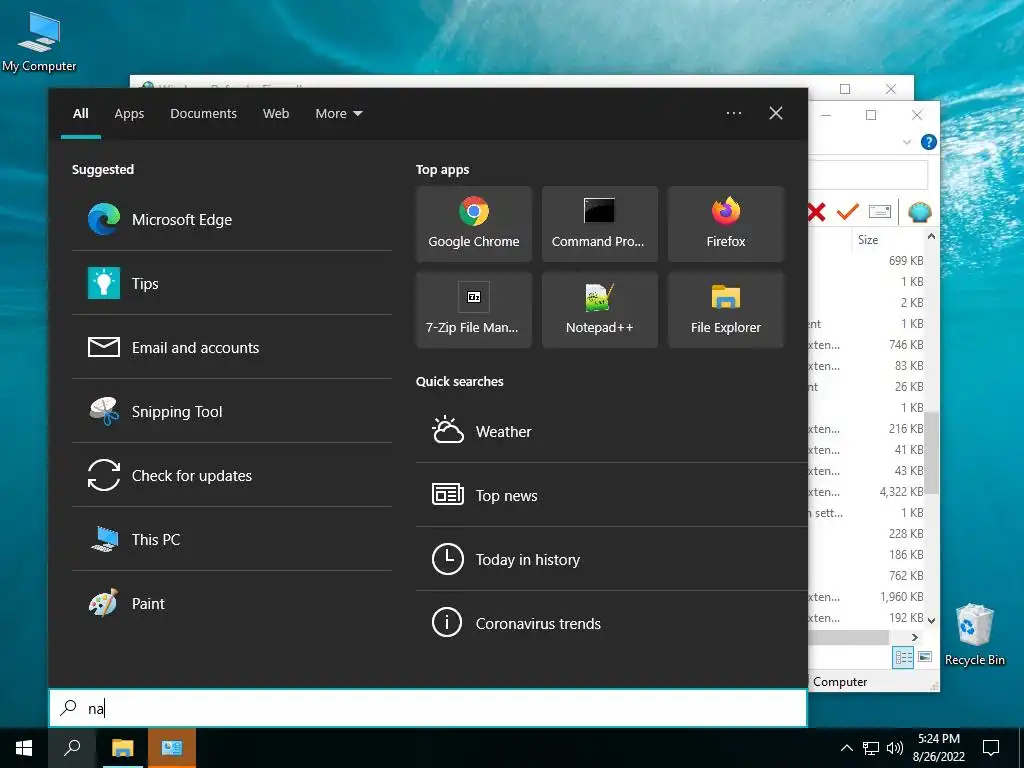This screenshot has height=768, width=1024.
Task: Open the Windows Start button
Action: click(24, 748)
